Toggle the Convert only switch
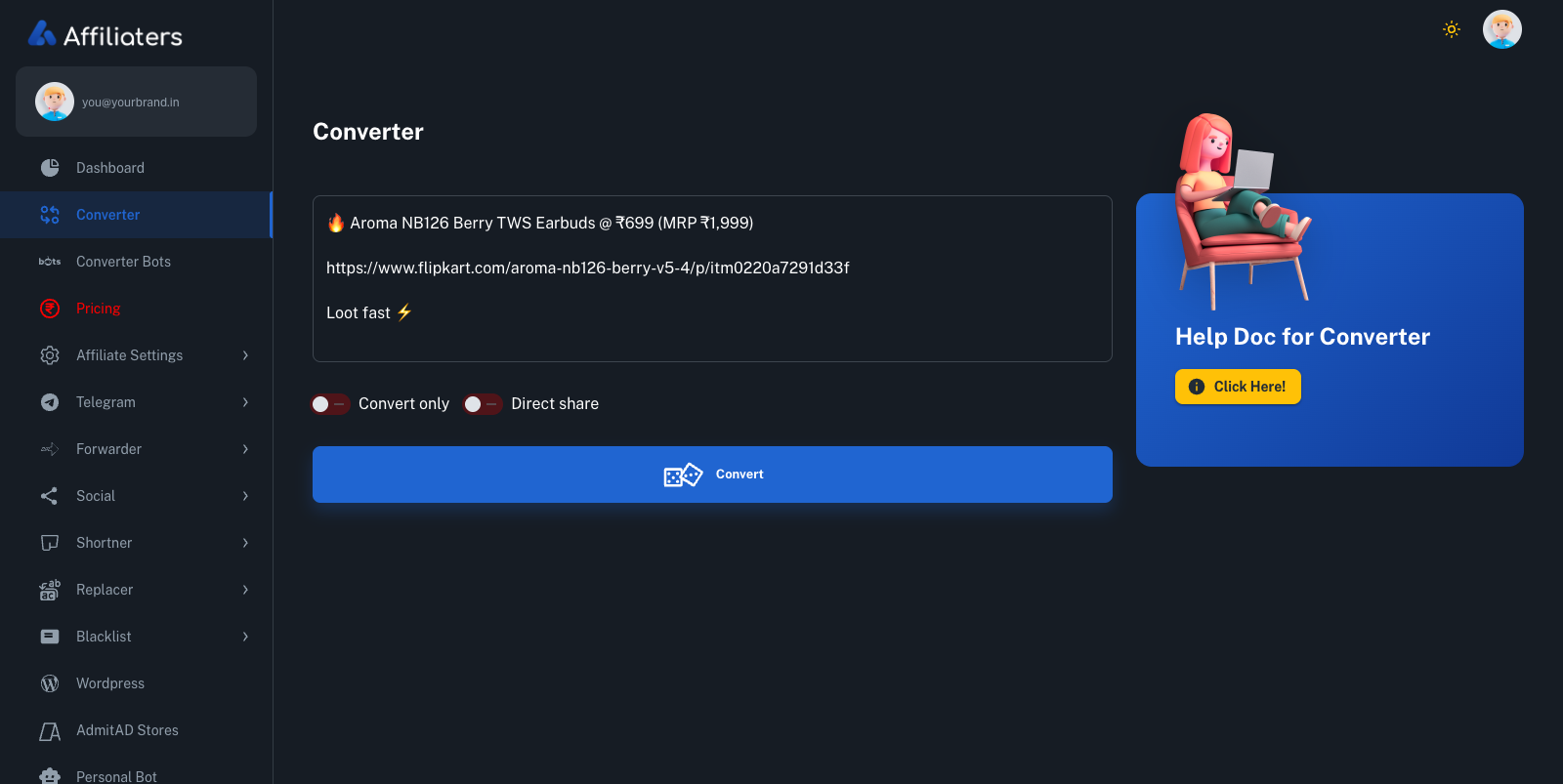The height and width of the screenshot is (784, 1563). click(330, 404)
